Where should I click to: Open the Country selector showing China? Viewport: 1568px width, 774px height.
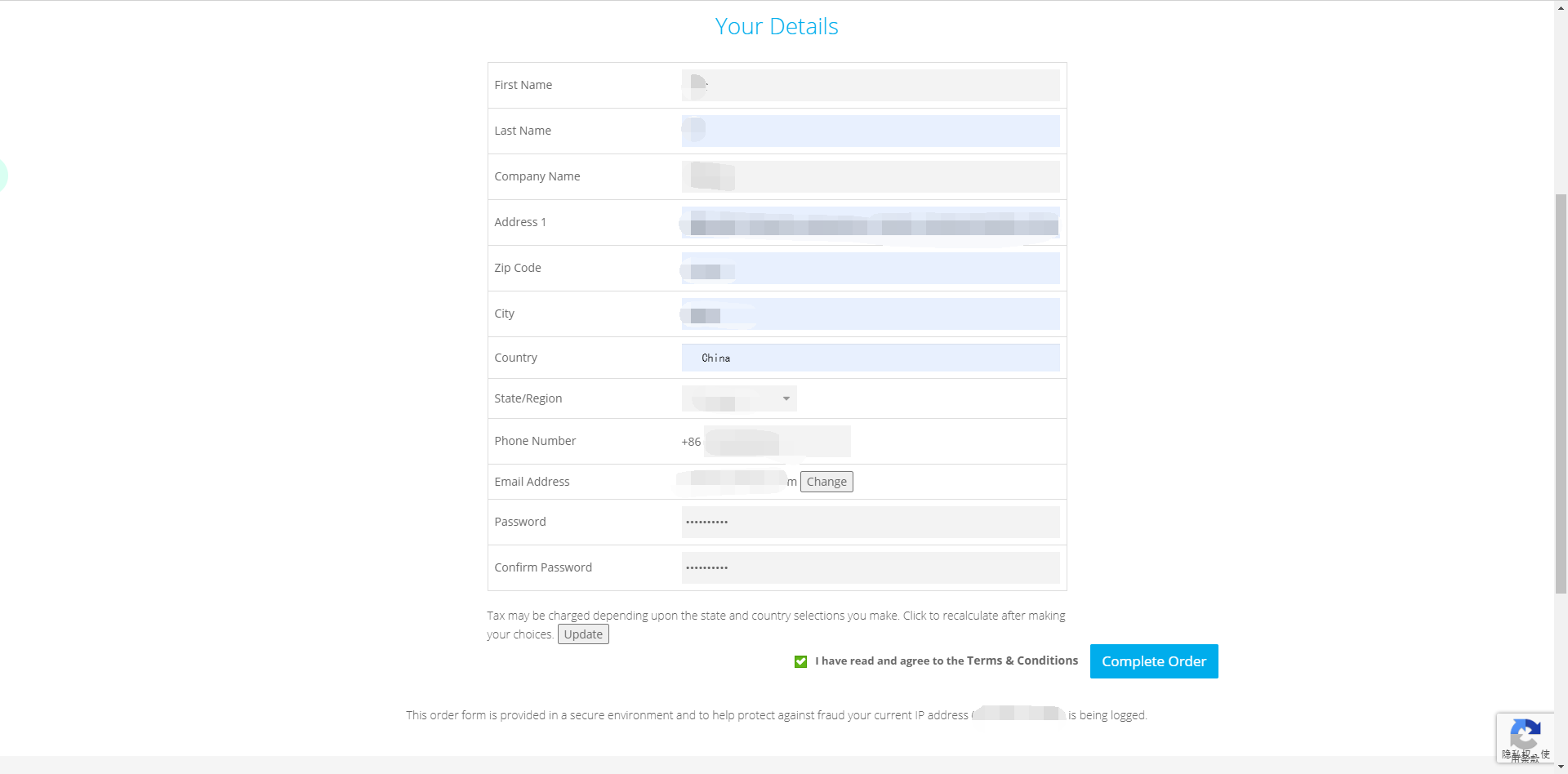[871, 358]
